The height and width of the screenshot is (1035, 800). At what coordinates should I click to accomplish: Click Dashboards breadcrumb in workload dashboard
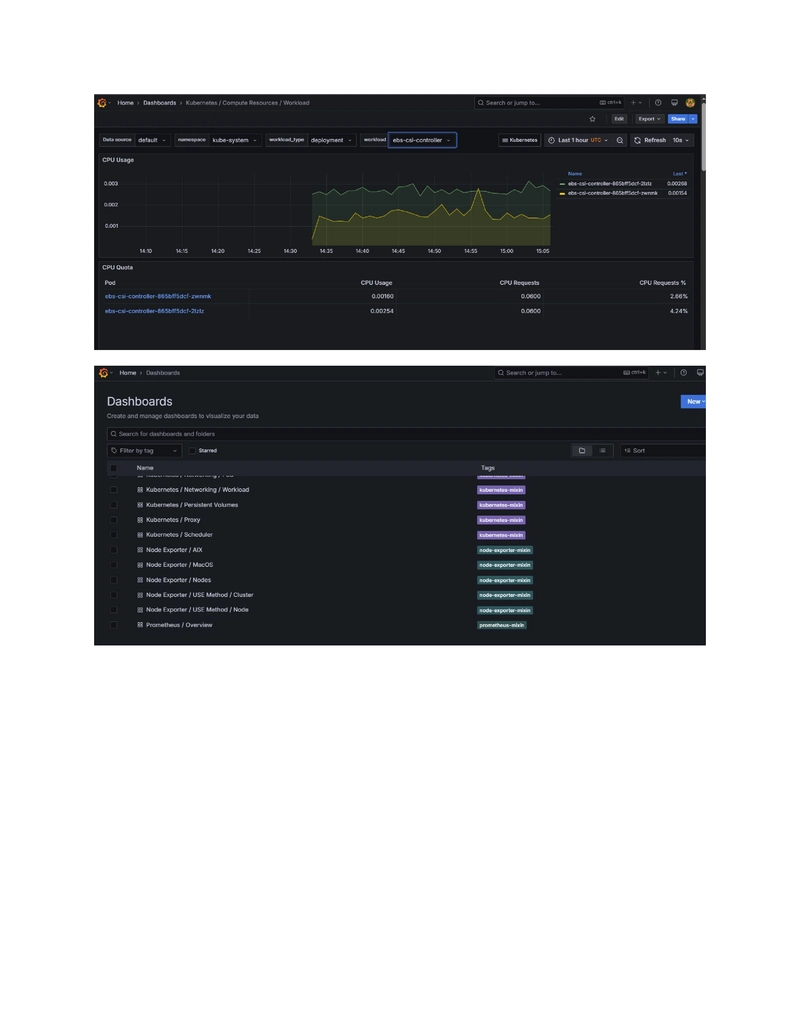(x=160, y=103)
